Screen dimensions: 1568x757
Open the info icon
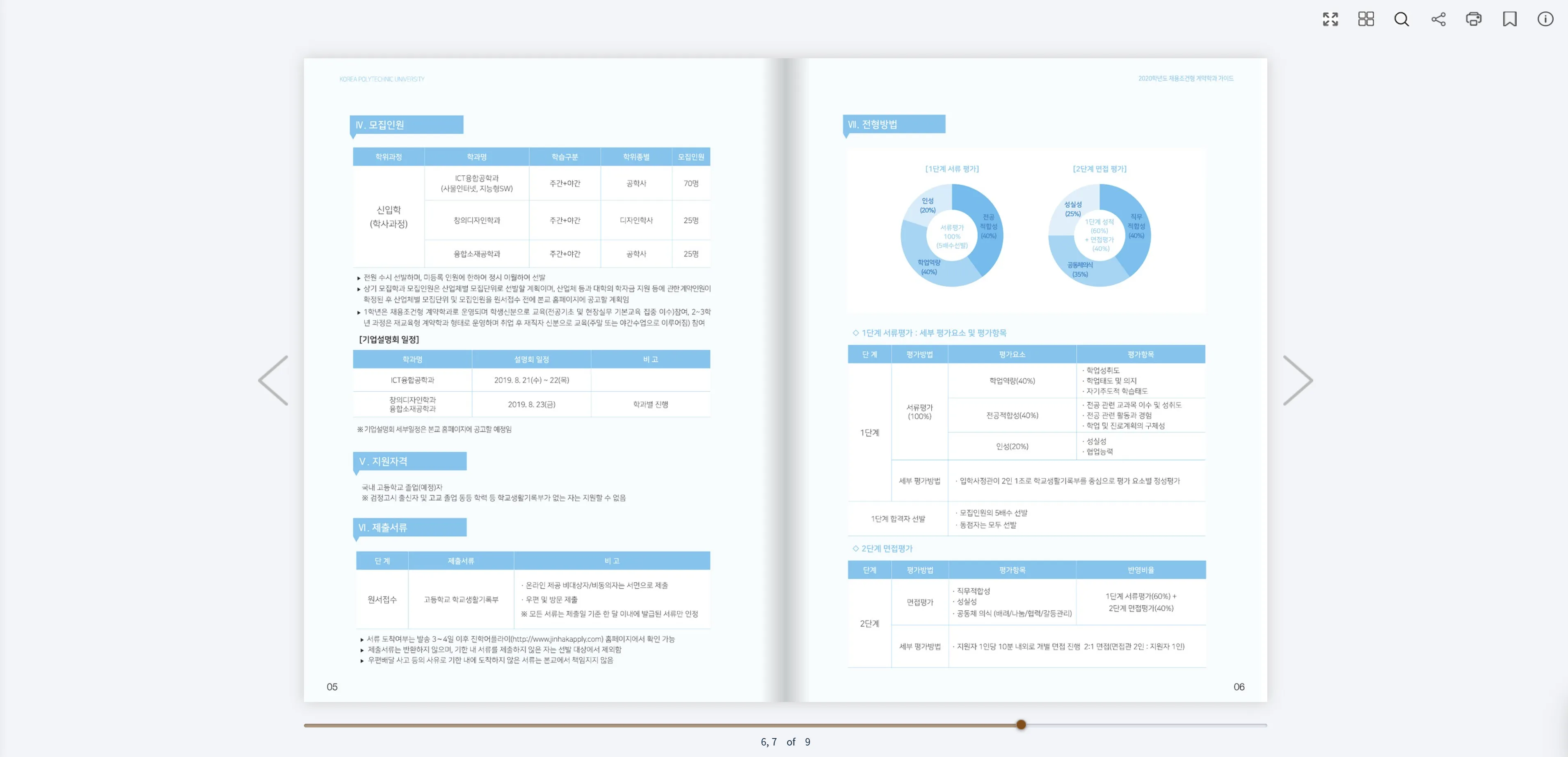pyautogui.click(x=1545, y=19)
